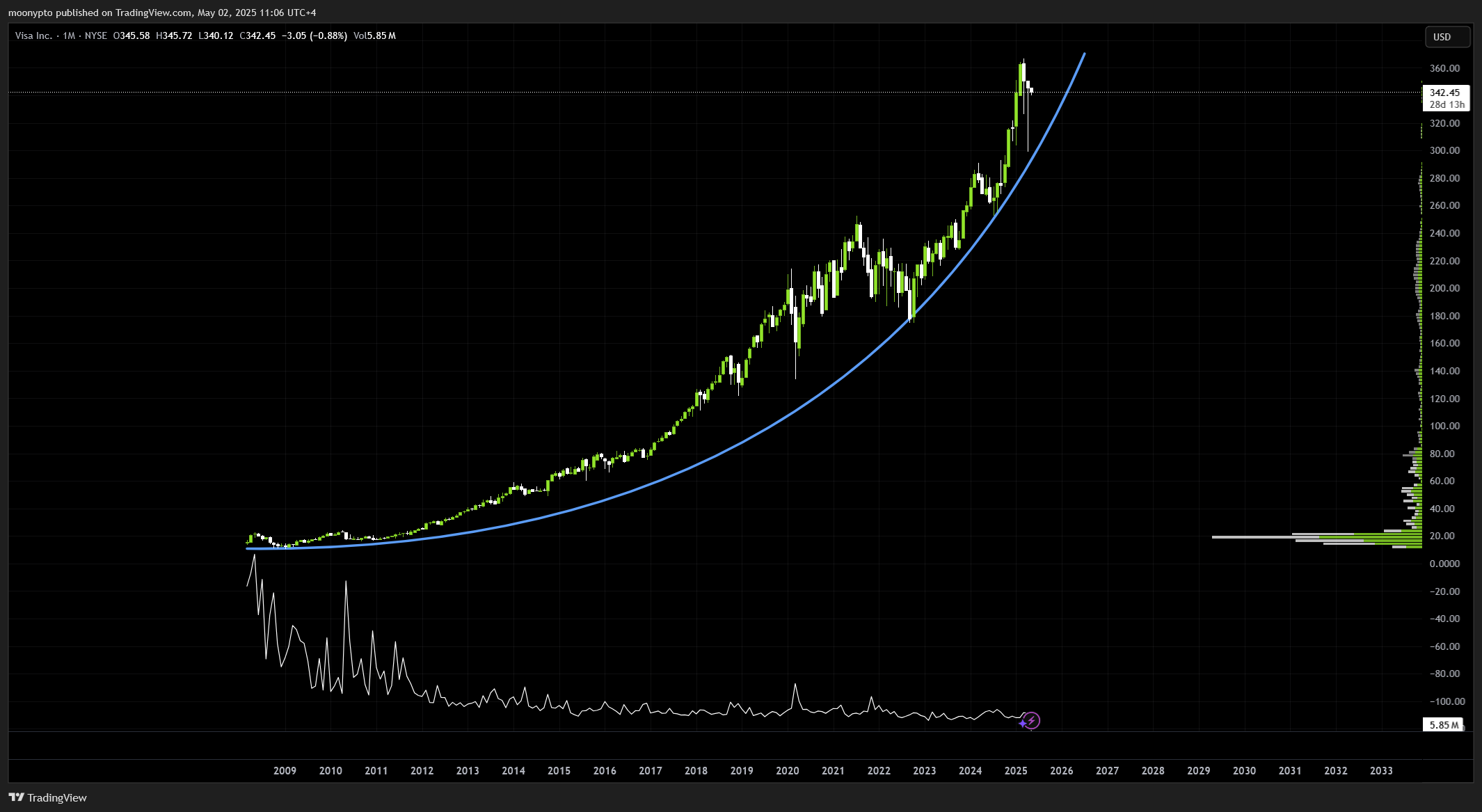Click the 0.0000 price axis label
The width and height of the screenshot is (1482, 812).
click(x=1444, y=564)
